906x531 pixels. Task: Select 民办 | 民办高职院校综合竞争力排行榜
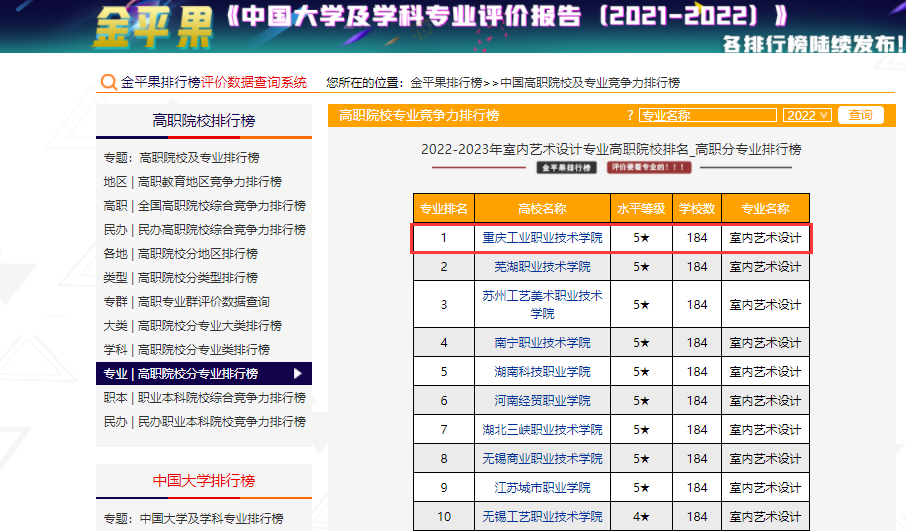(204, 230)
